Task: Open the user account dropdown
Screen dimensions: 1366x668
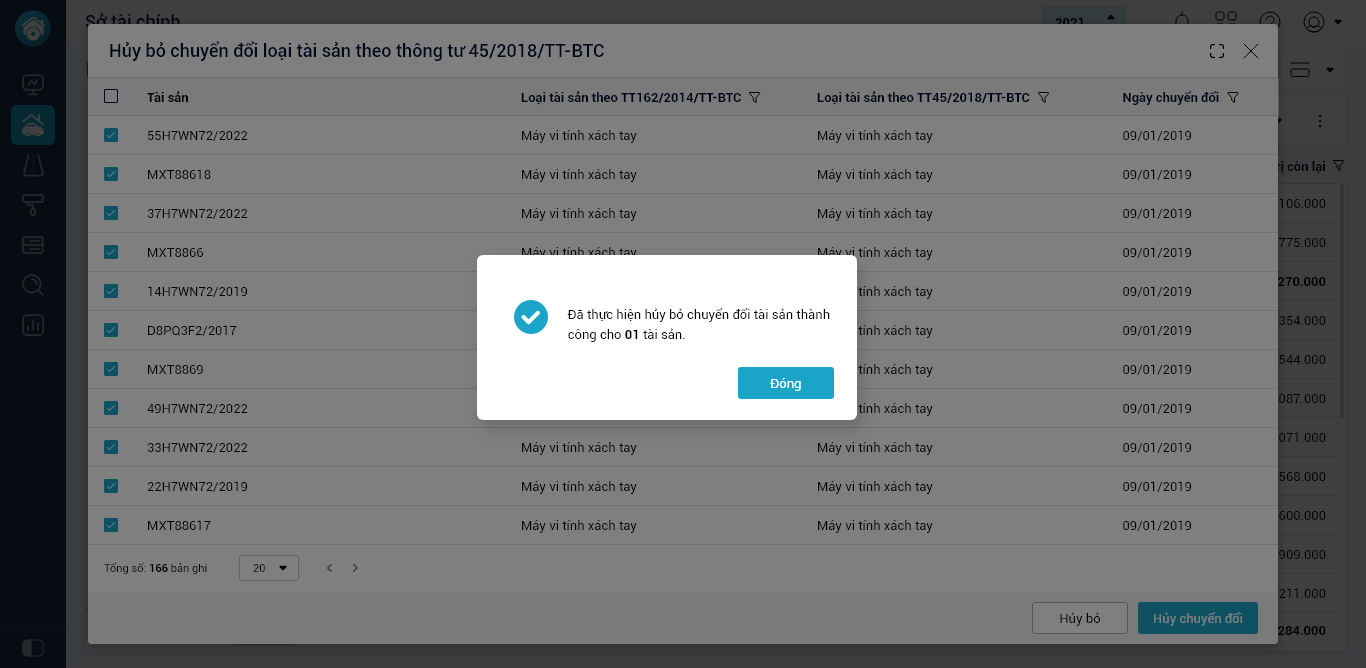Action: coord(1322,22)
